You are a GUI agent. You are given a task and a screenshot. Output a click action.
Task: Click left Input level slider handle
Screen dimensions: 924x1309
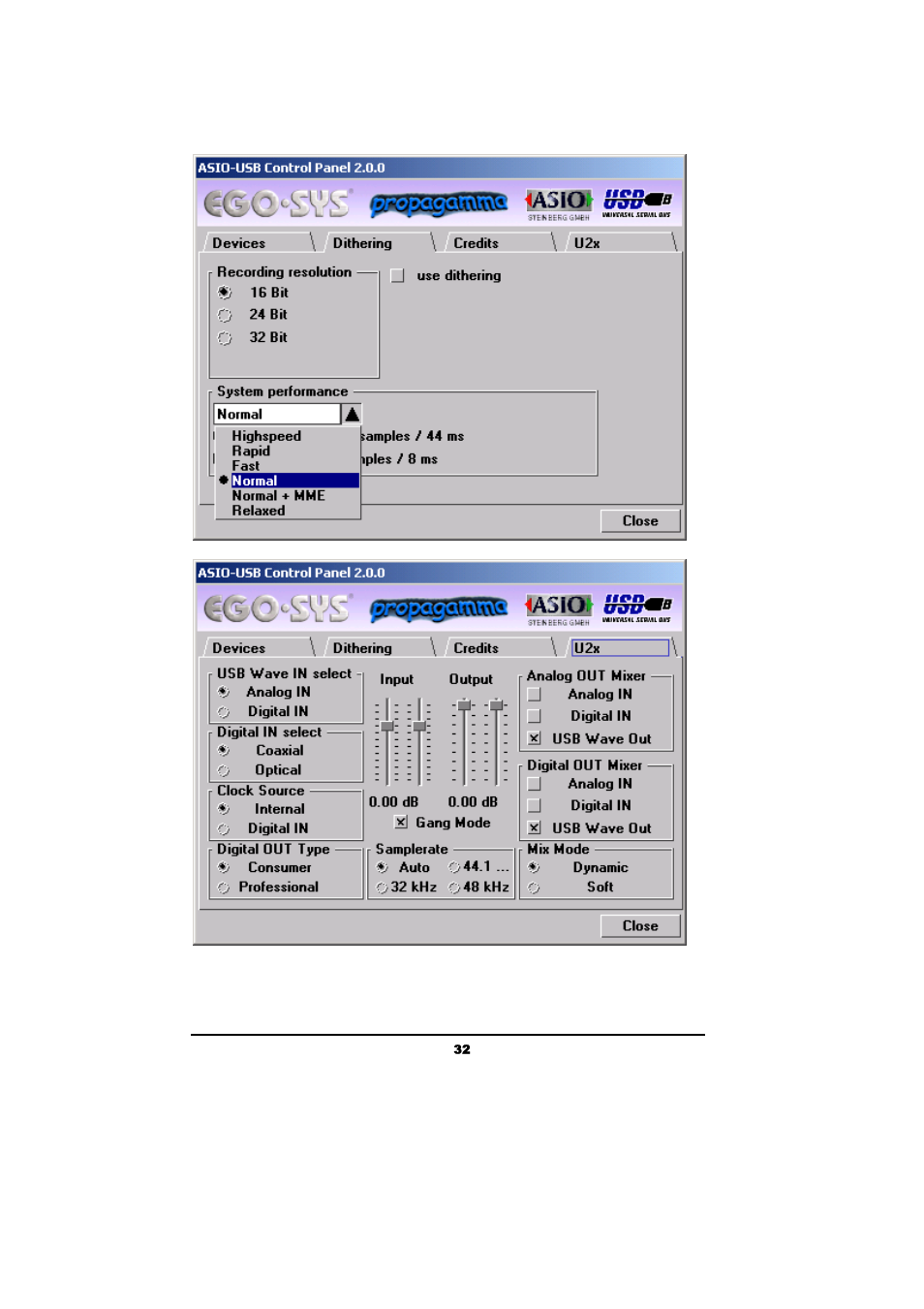(x=387, y=727)
